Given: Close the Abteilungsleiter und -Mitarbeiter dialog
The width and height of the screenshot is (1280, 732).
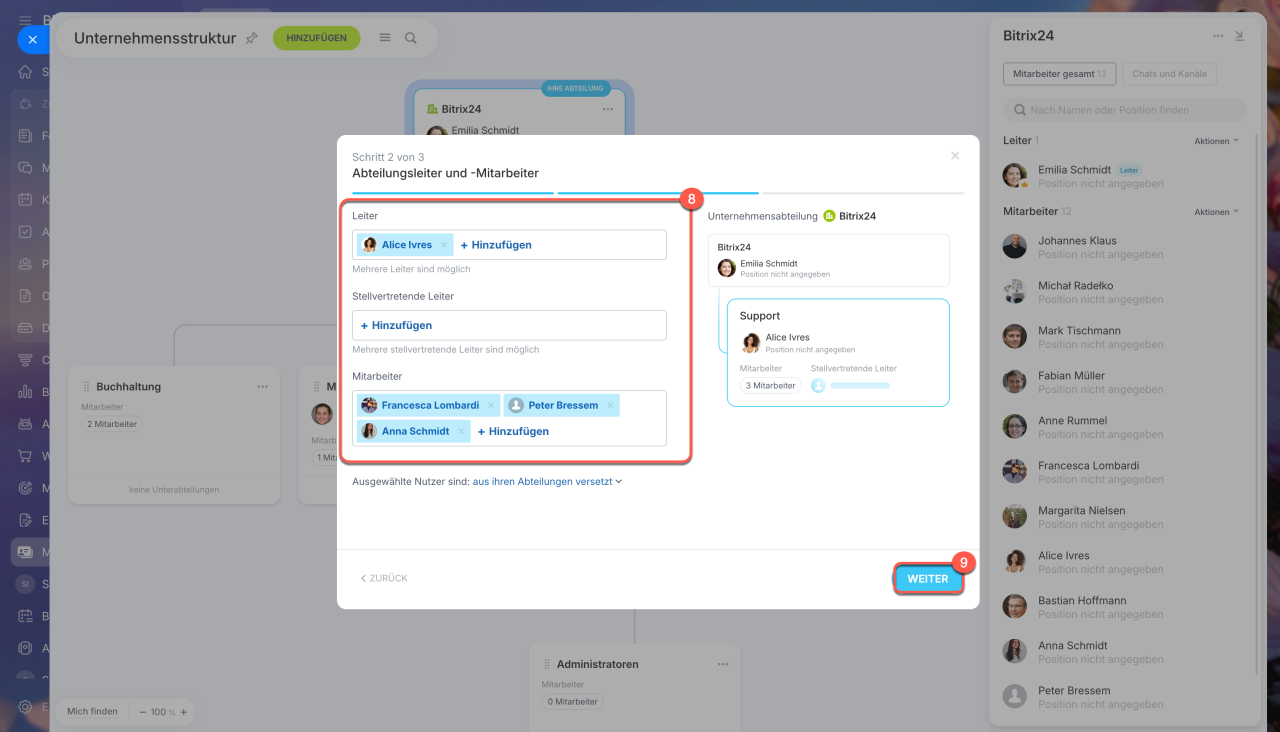Looking at the screenshot, I should click(x=955, y=156).
